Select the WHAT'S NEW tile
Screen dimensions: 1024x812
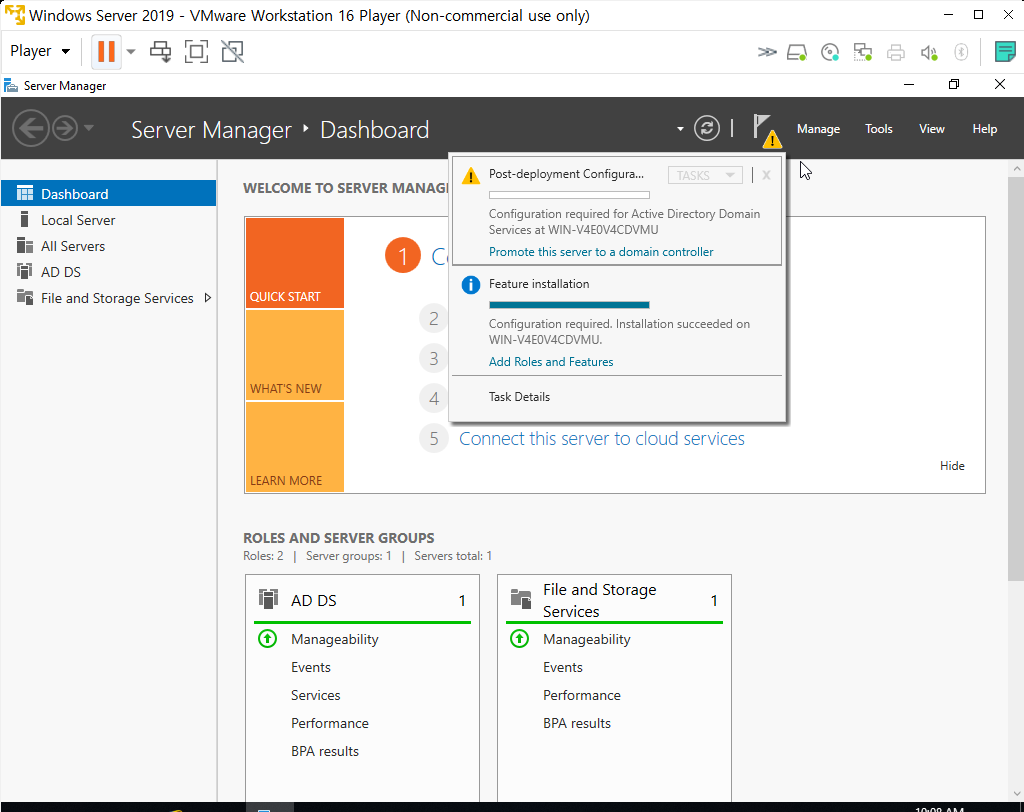click(x=295, y=355)
